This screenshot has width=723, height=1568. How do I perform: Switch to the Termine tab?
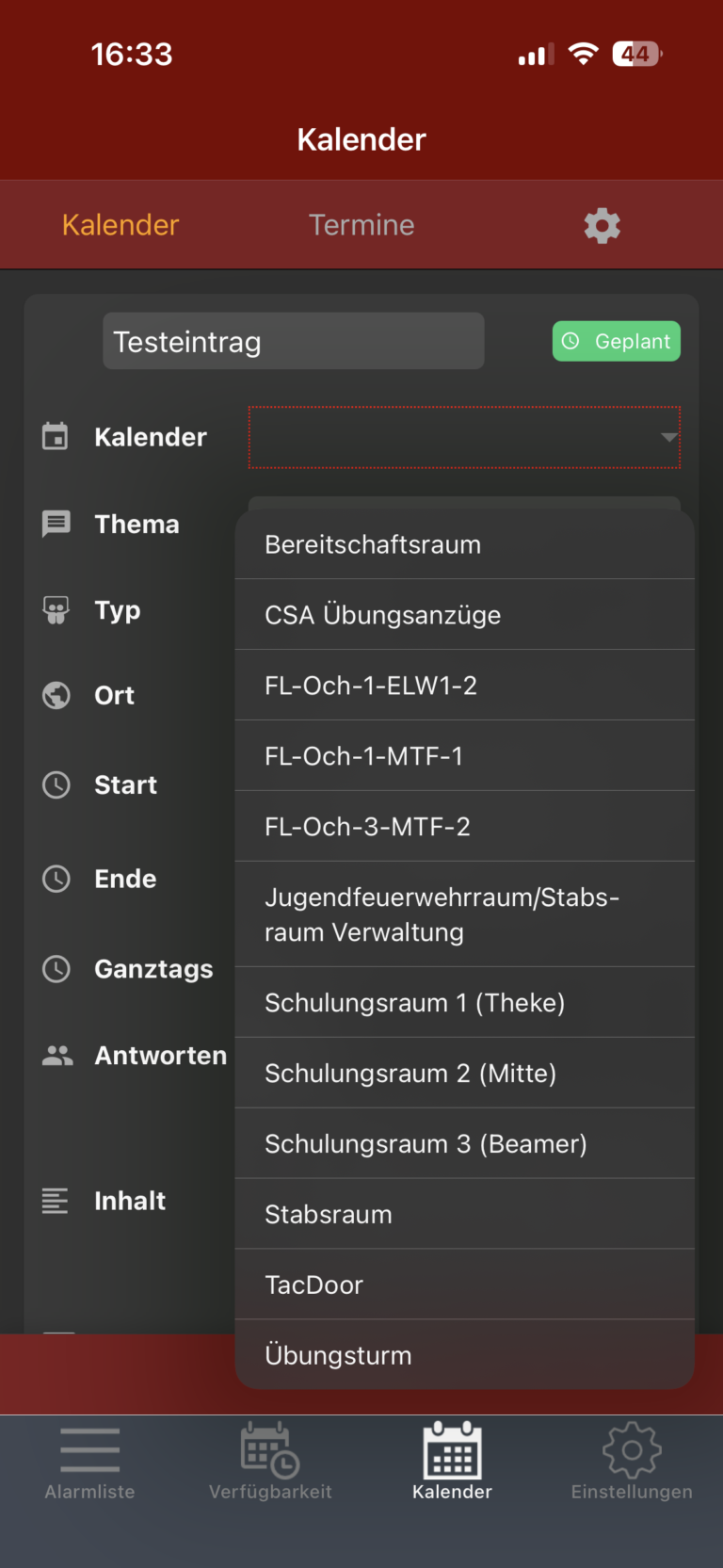(361, 225)
